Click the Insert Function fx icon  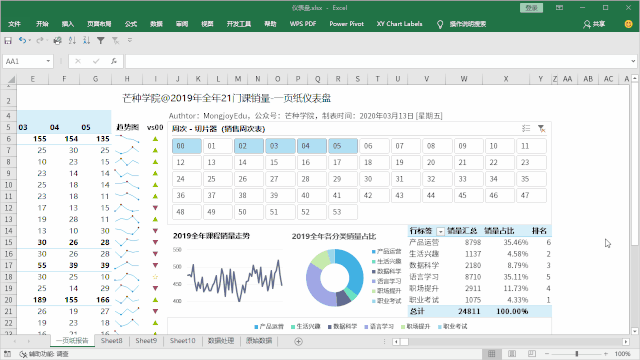pos(114,61)
